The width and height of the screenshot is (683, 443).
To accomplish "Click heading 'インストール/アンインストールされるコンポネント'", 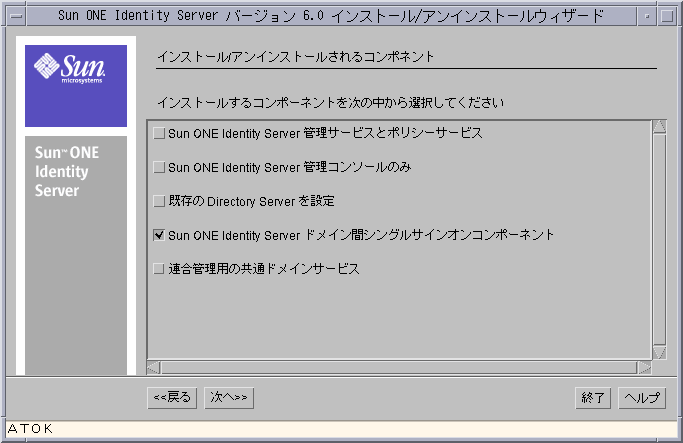I will pos(296,57).
